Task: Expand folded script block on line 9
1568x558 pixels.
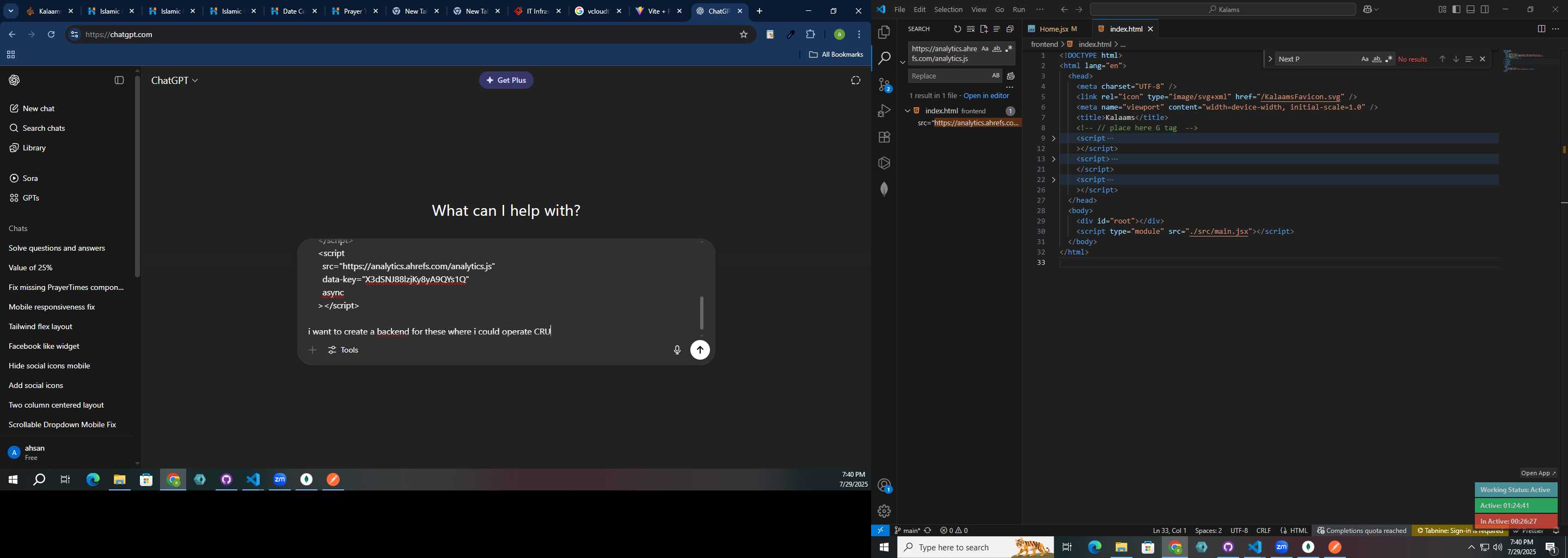Action: click(1053, 138)
